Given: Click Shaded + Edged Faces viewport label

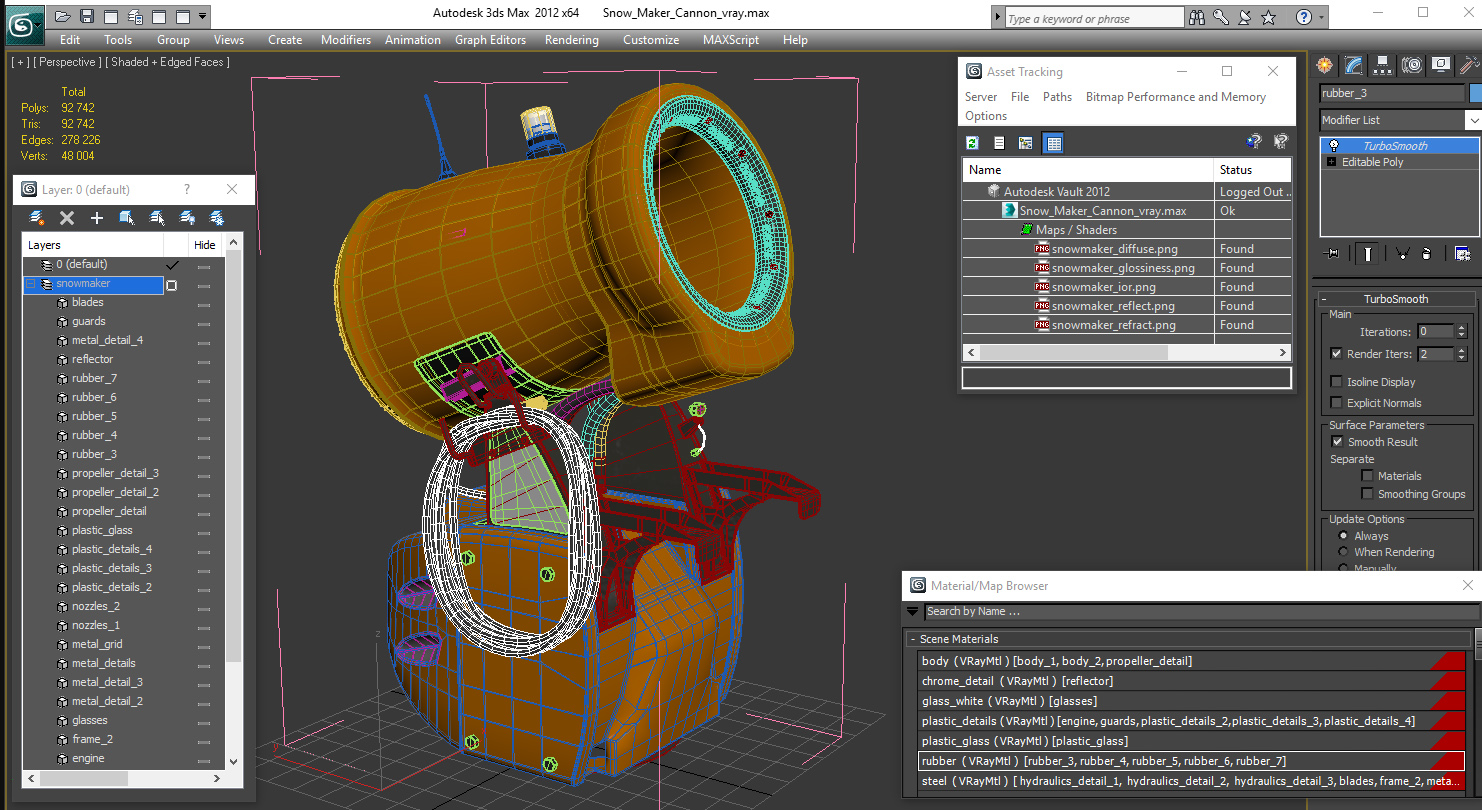Looking at the screenshot, I should (x=167, y=62).
